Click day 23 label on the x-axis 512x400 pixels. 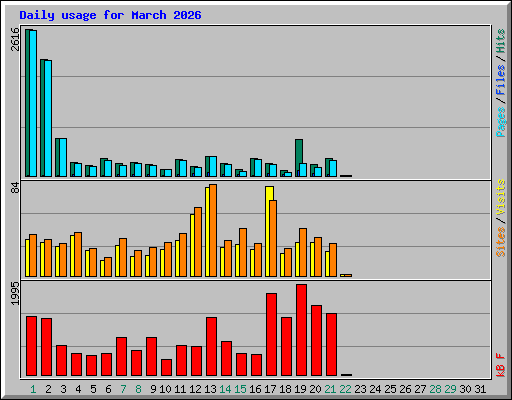coord(360,389)
